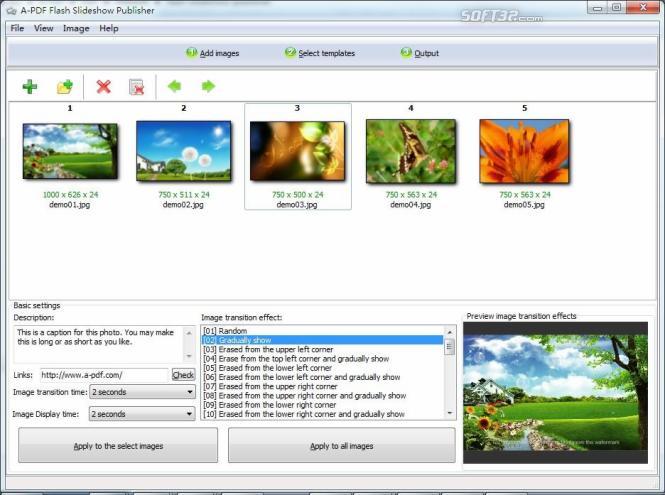The image size is (665, 495).
Task: Click the Check link button
Action: pos(183,375)
